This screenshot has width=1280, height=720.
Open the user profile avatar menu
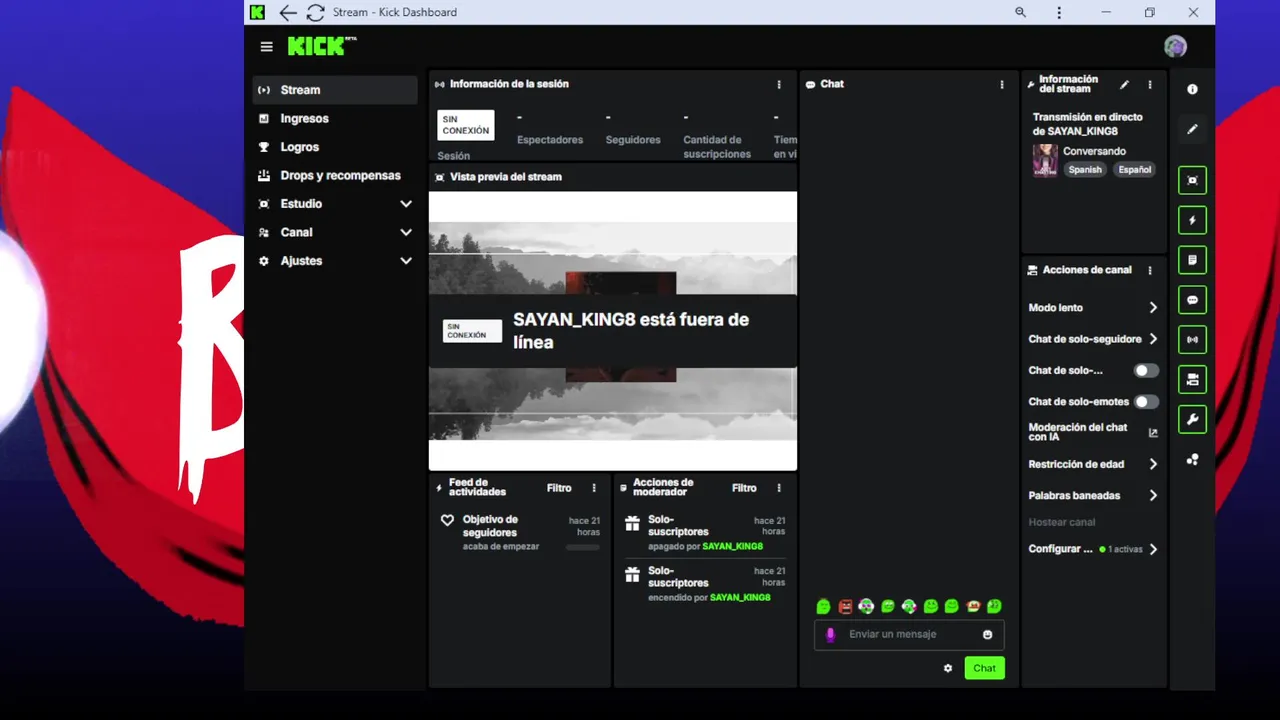[1175, 46]
